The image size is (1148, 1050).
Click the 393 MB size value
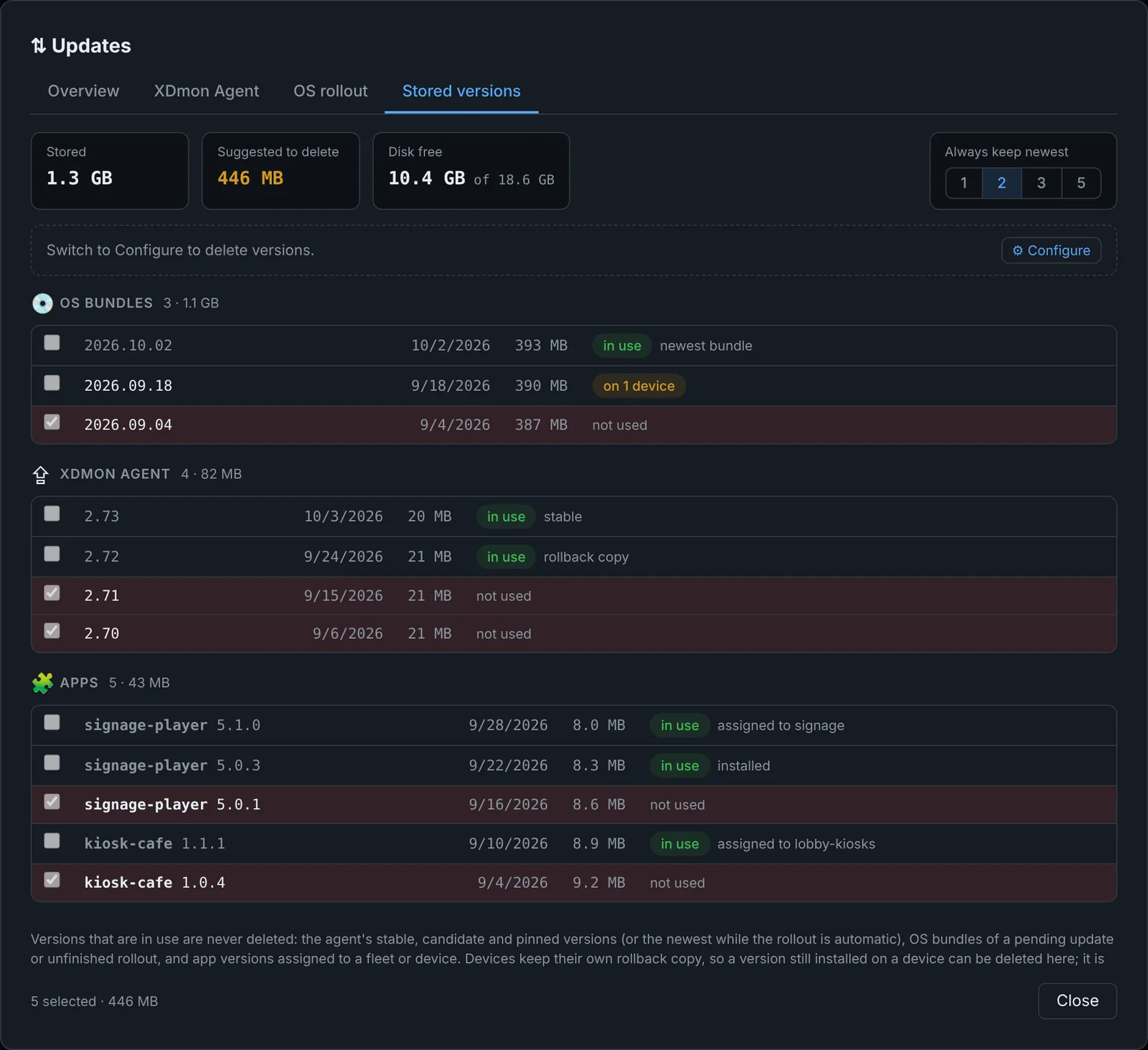[x=541, y=346]
